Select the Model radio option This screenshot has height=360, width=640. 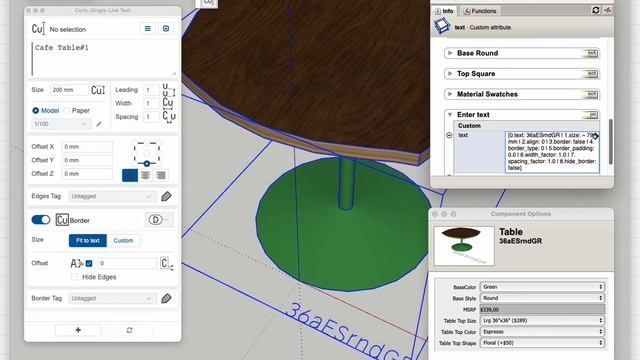36,111
